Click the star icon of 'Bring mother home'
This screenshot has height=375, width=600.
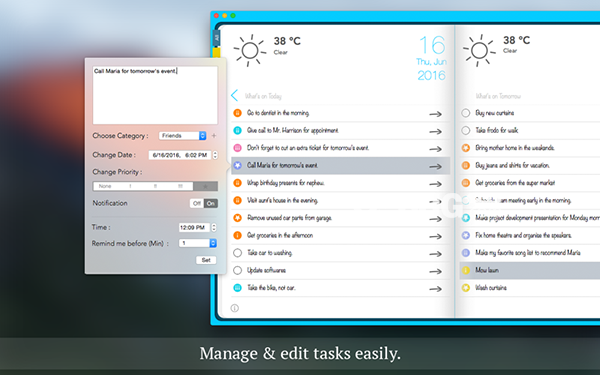click(466, 148)
